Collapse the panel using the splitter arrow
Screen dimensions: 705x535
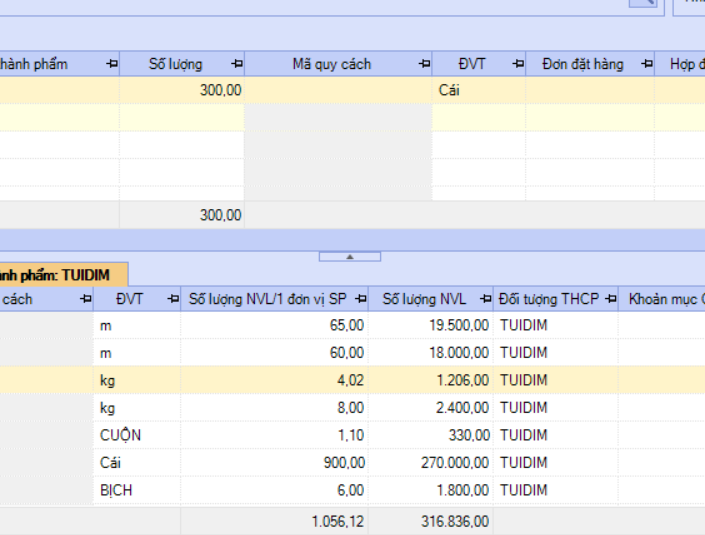point(350,257)
